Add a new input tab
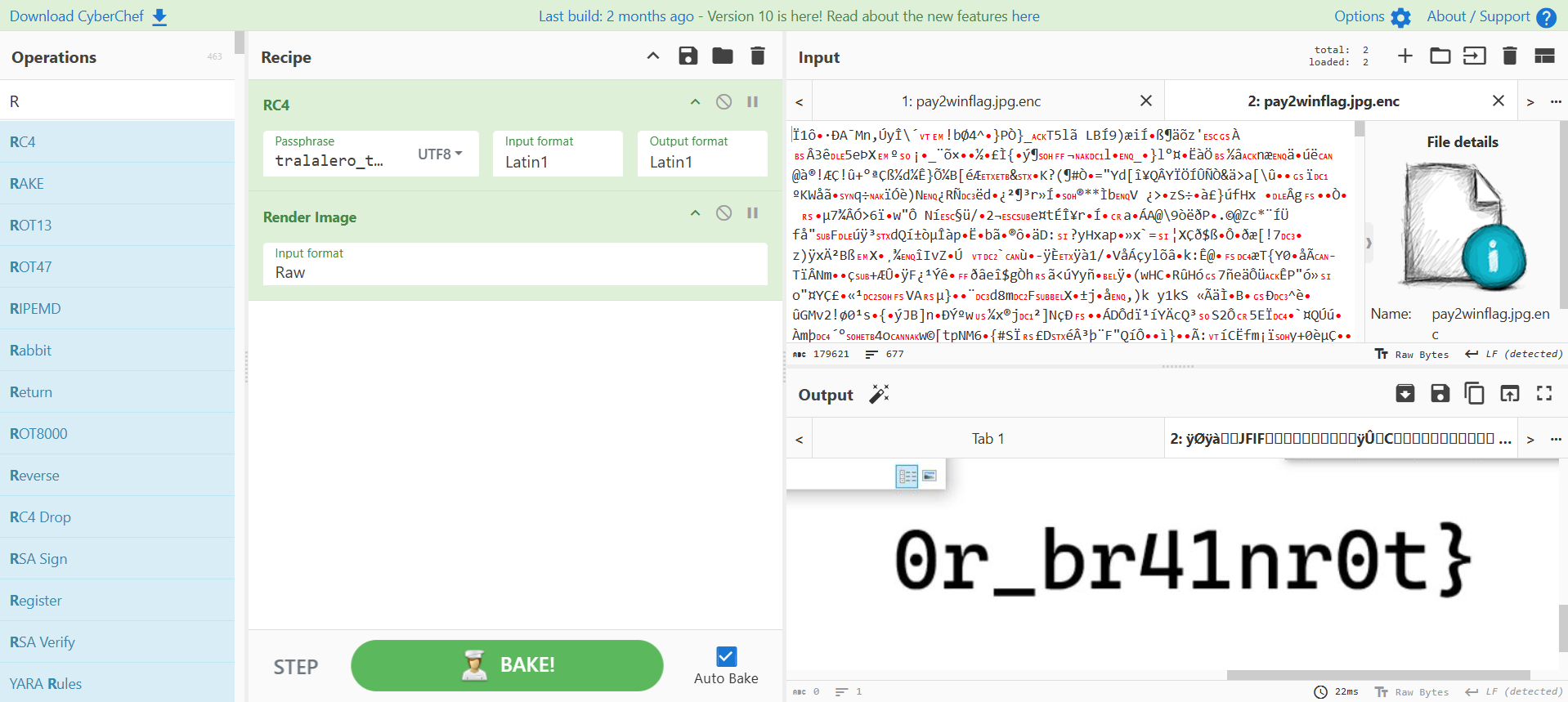Viewport: 1568px width, 702px height. coord(1405,56)
